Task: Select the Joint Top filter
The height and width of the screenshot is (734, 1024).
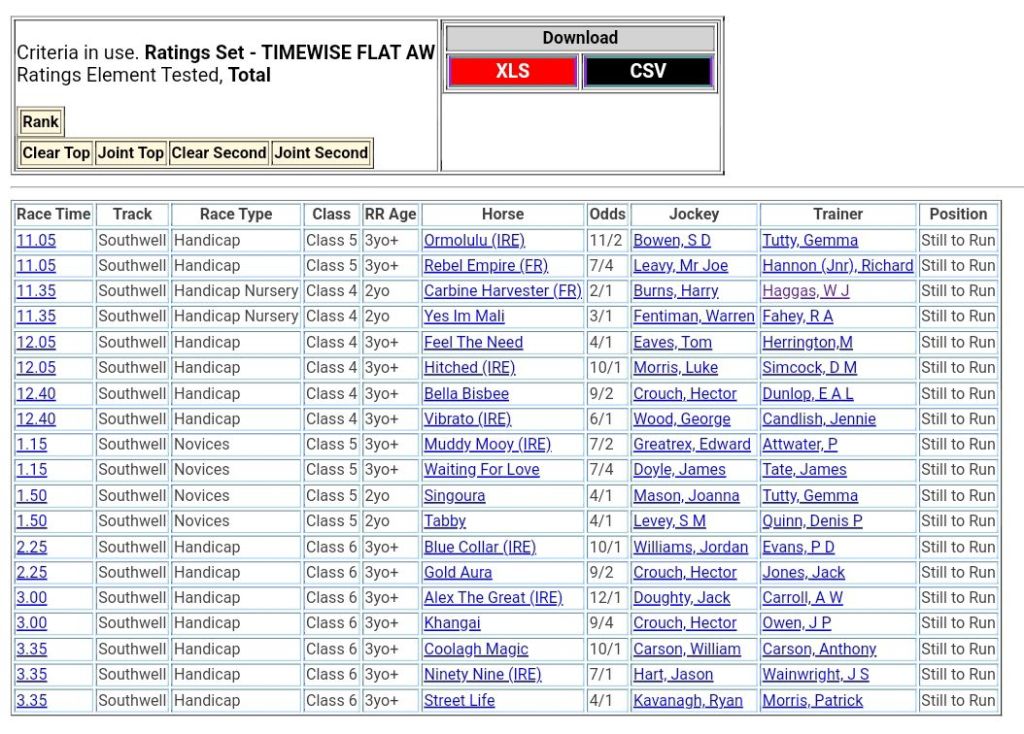Action: (130, 153)
